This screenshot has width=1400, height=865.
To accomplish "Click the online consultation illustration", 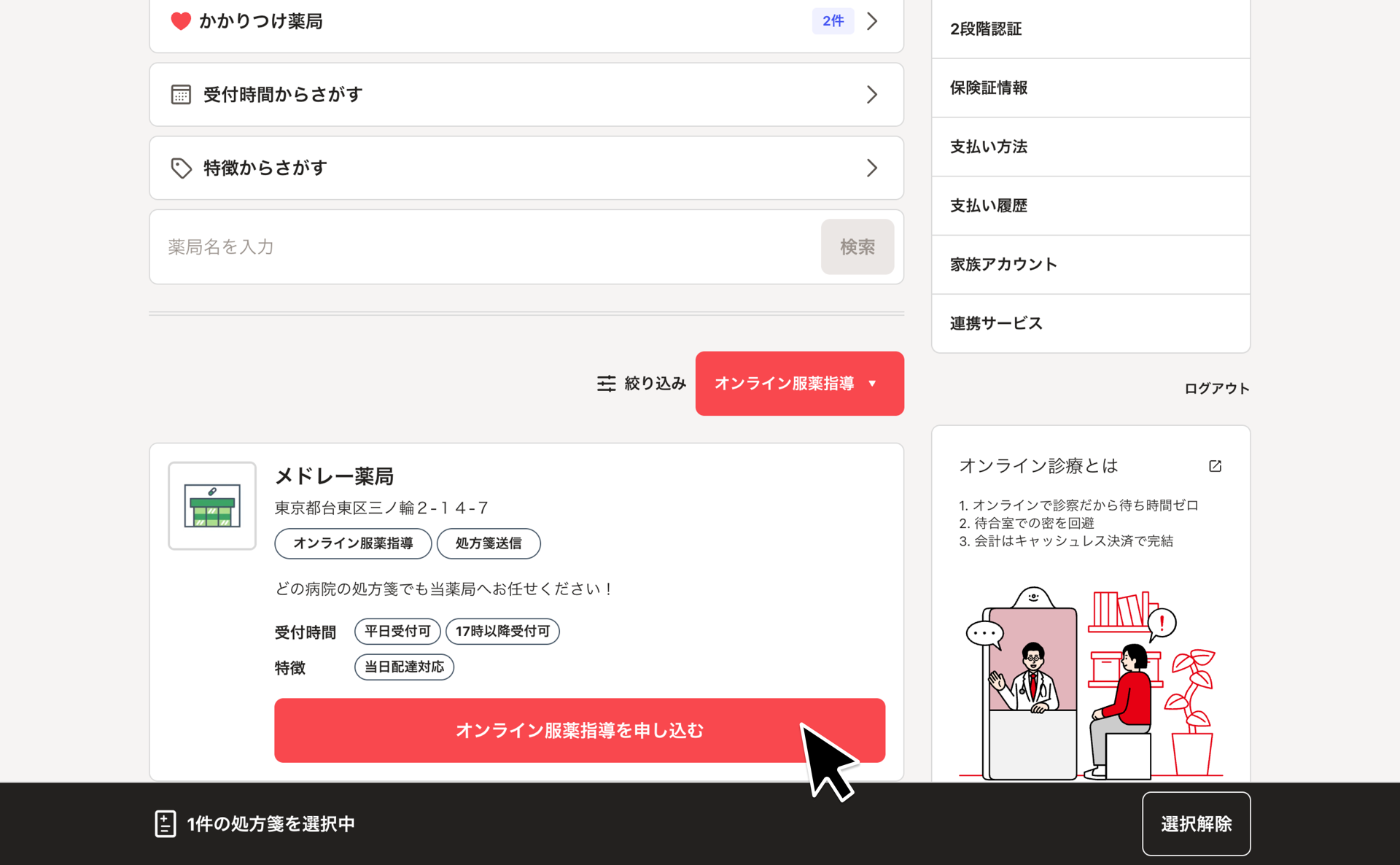I will point(1090,682).
